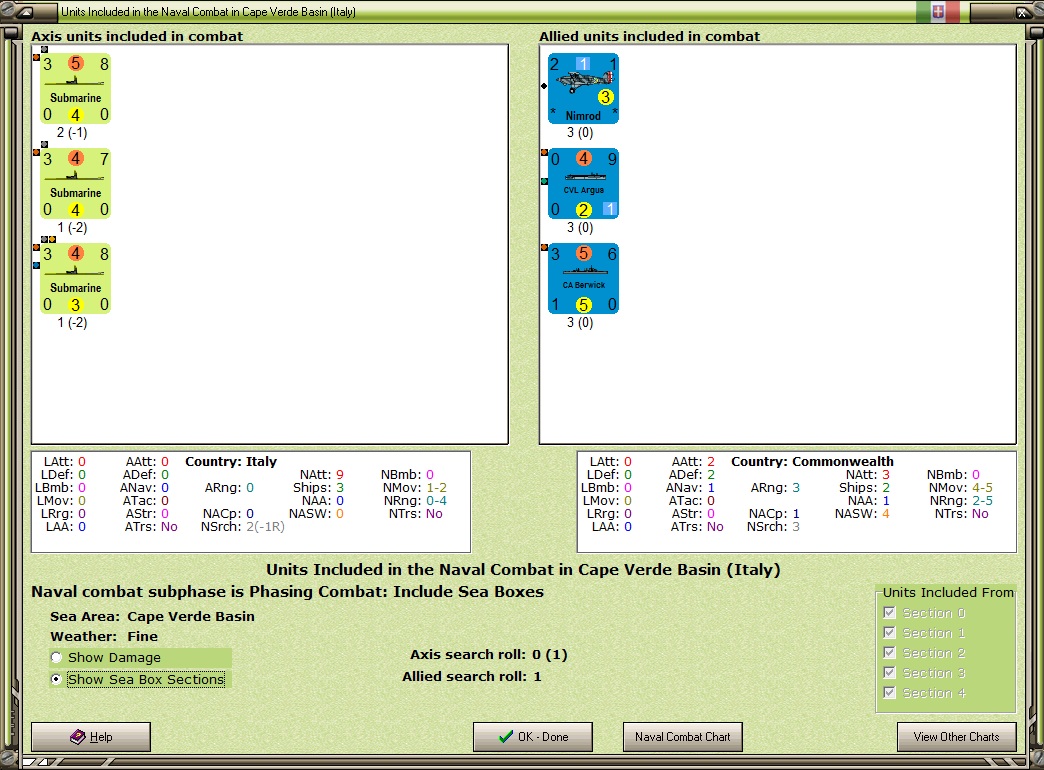Image resolution: width=1044 pixels, height=770 pixels.
Task: Click the window menu button in the title bar
Action: (x=26, y=11)
